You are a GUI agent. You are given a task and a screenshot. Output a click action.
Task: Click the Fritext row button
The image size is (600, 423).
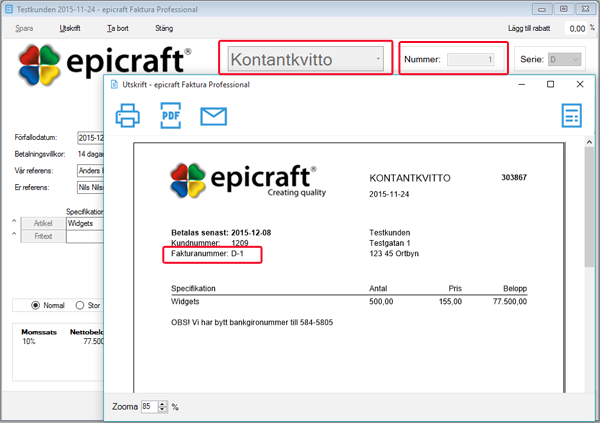[x=42, y=236]
